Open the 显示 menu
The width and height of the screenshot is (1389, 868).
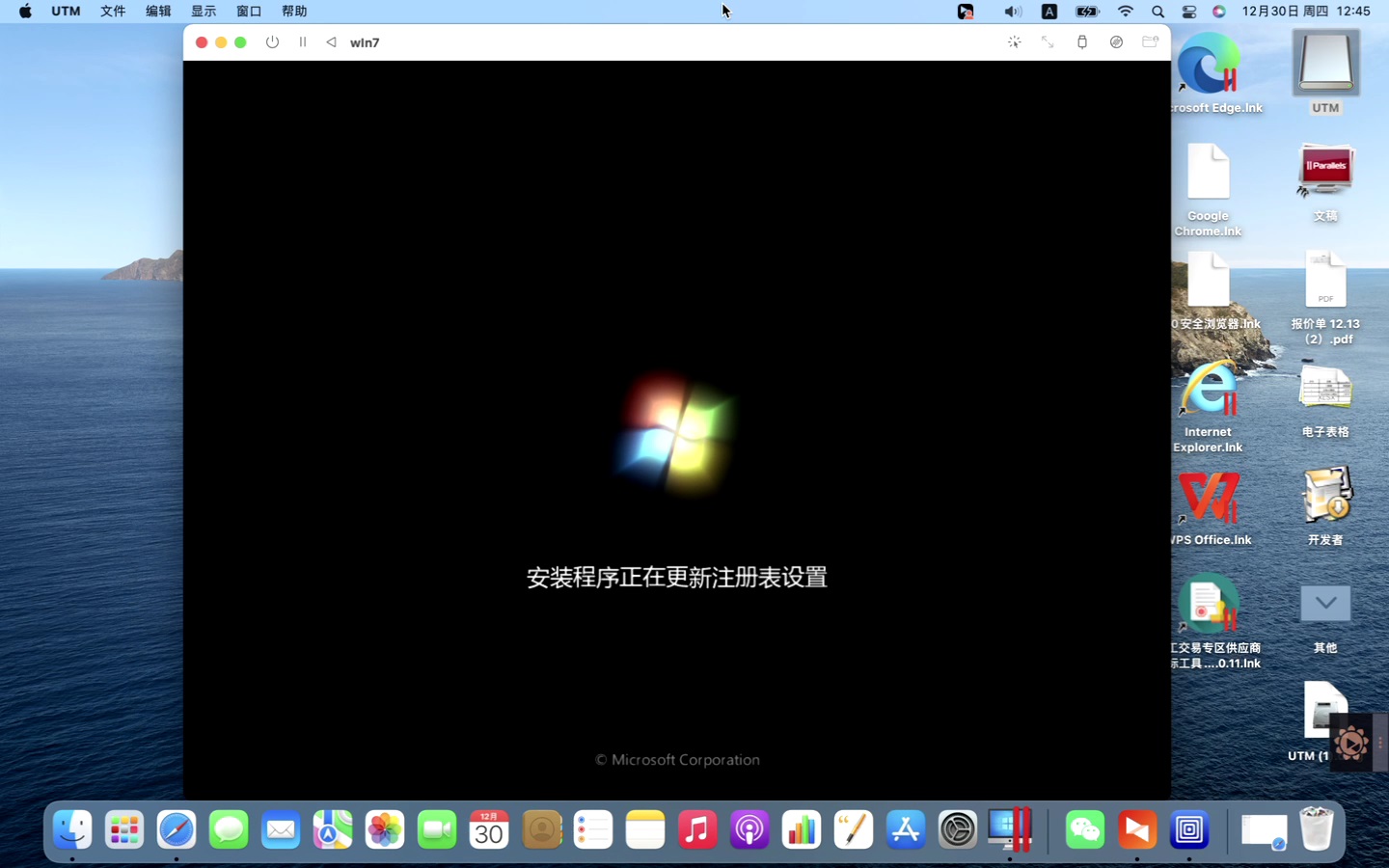(204, 12)
